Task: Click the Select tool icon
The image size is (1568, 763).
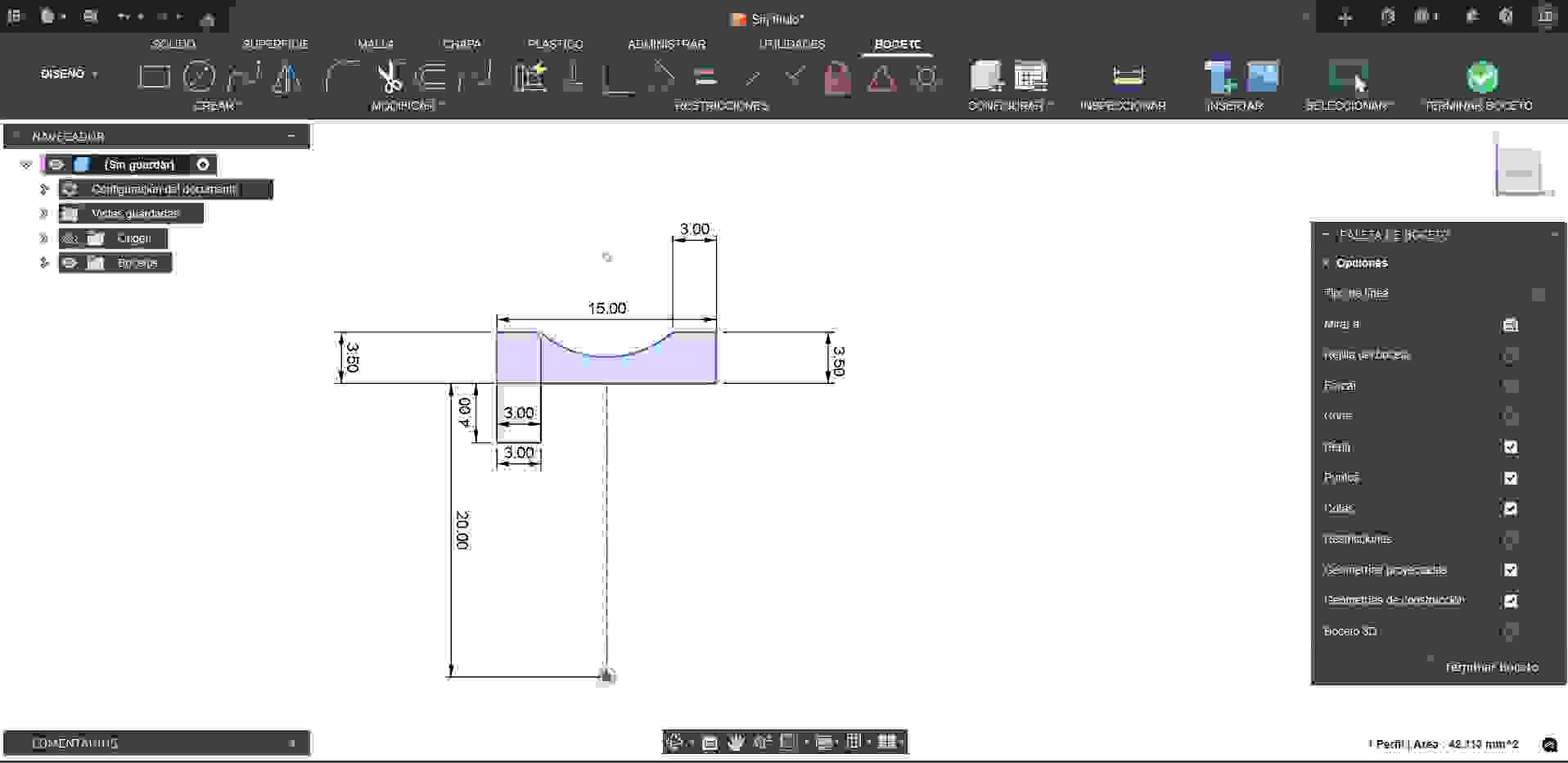Action: click(x=1348, y=76)
